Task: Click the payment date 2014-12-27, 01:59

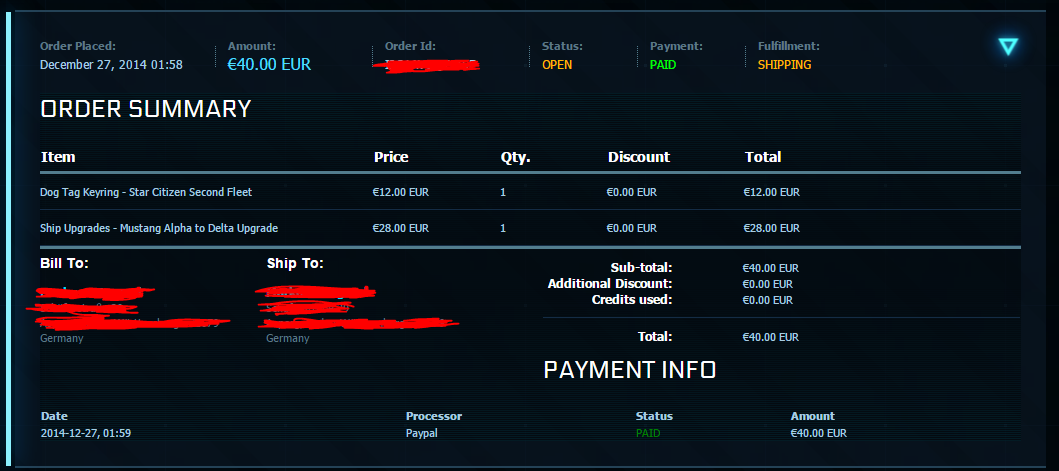Action: point(86,433)
